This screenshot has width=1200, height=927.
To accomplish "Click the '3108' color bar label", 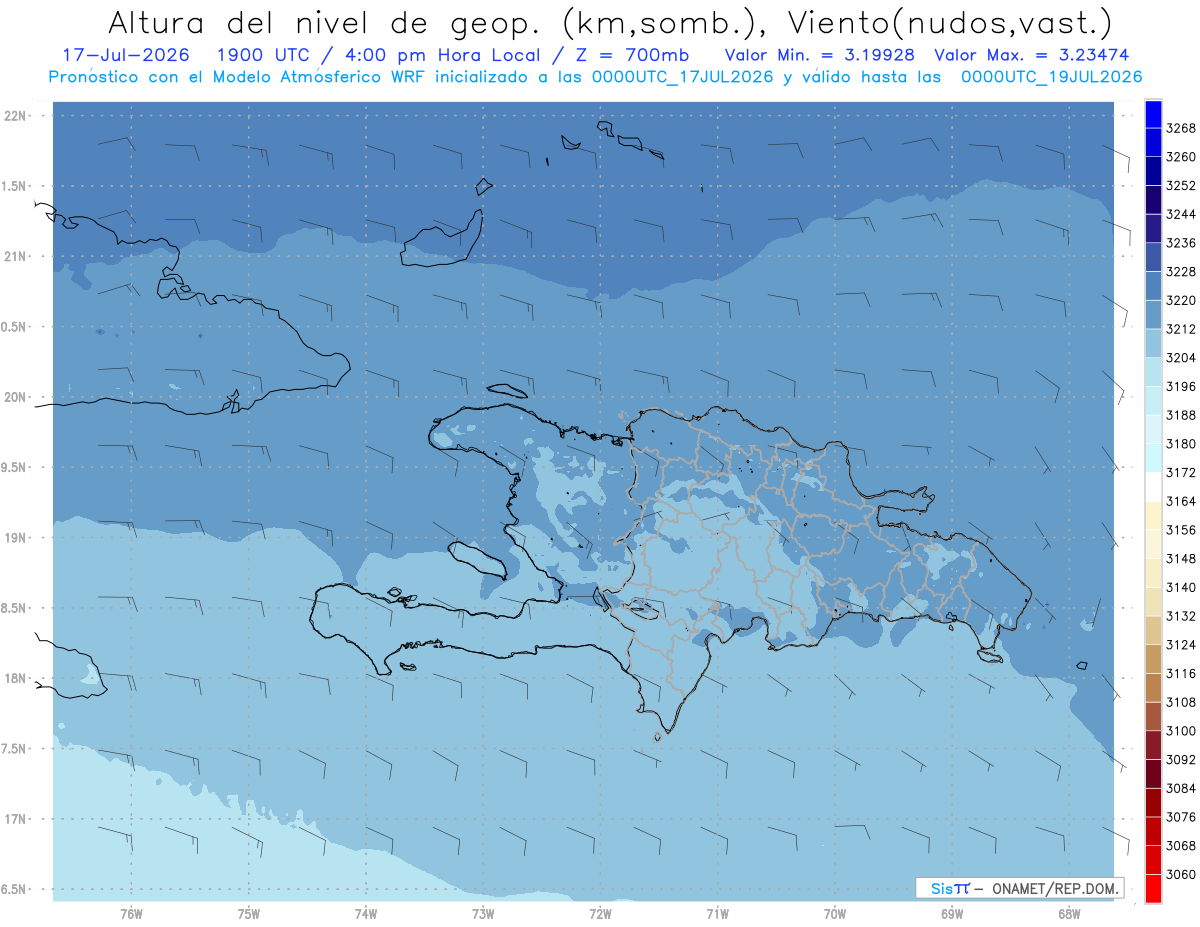I will coord(1181,702).
